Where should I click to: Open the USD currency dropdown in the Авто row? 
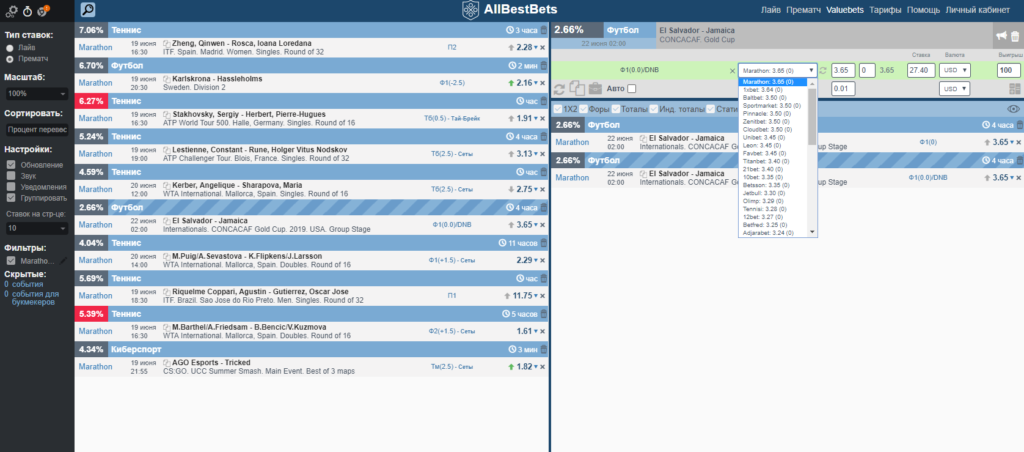tap(955, 89)
